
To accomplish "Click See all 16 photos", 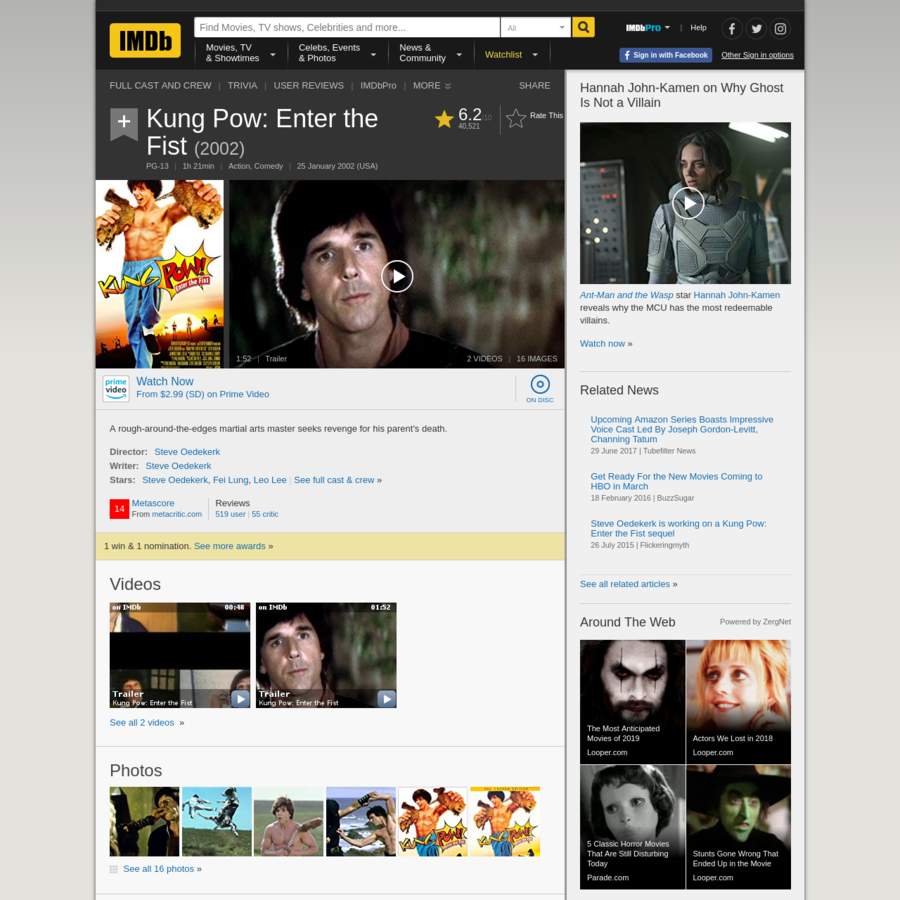I will point(158,869).
